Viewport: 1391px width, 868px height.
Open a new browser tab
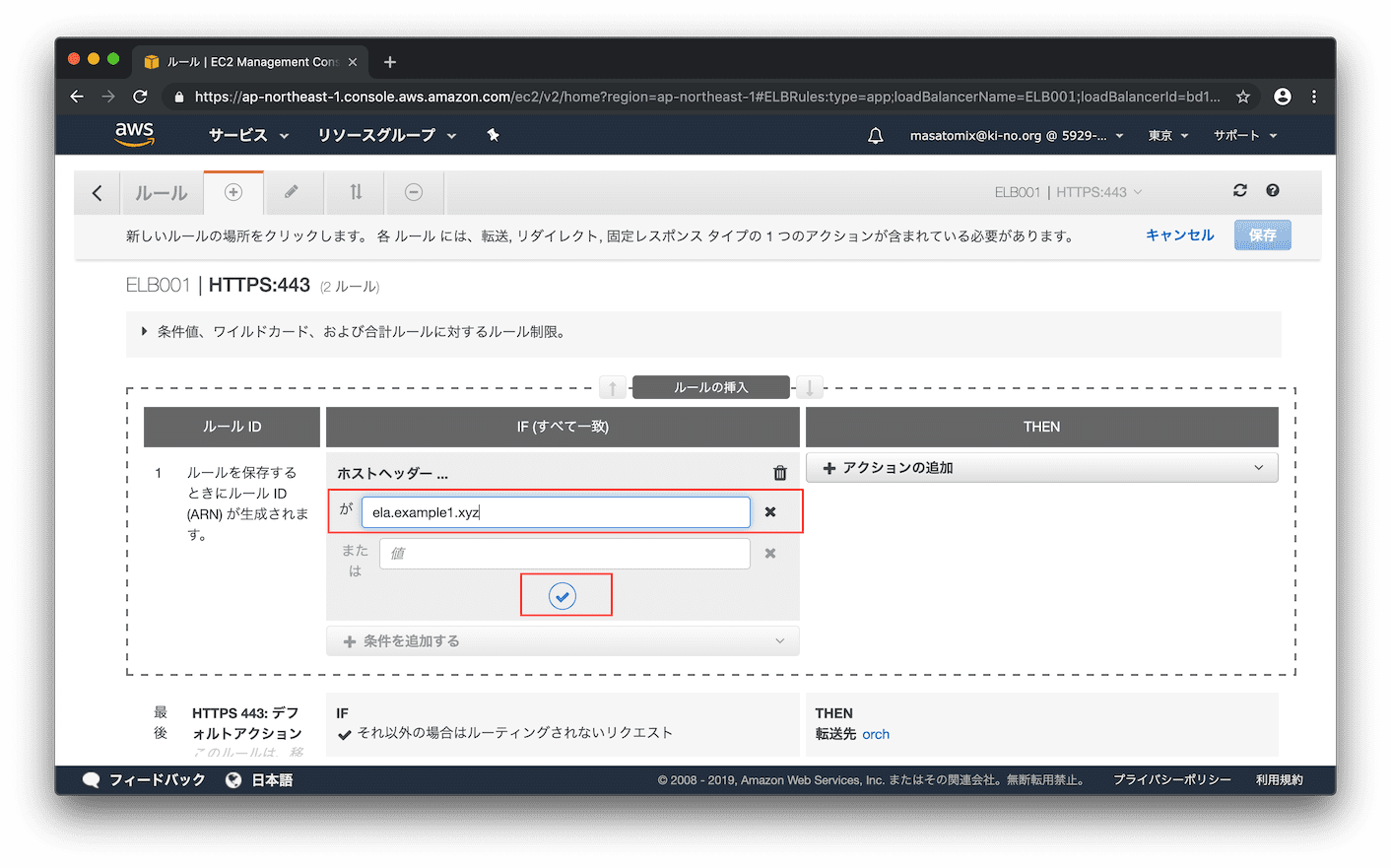click(390, 62)
